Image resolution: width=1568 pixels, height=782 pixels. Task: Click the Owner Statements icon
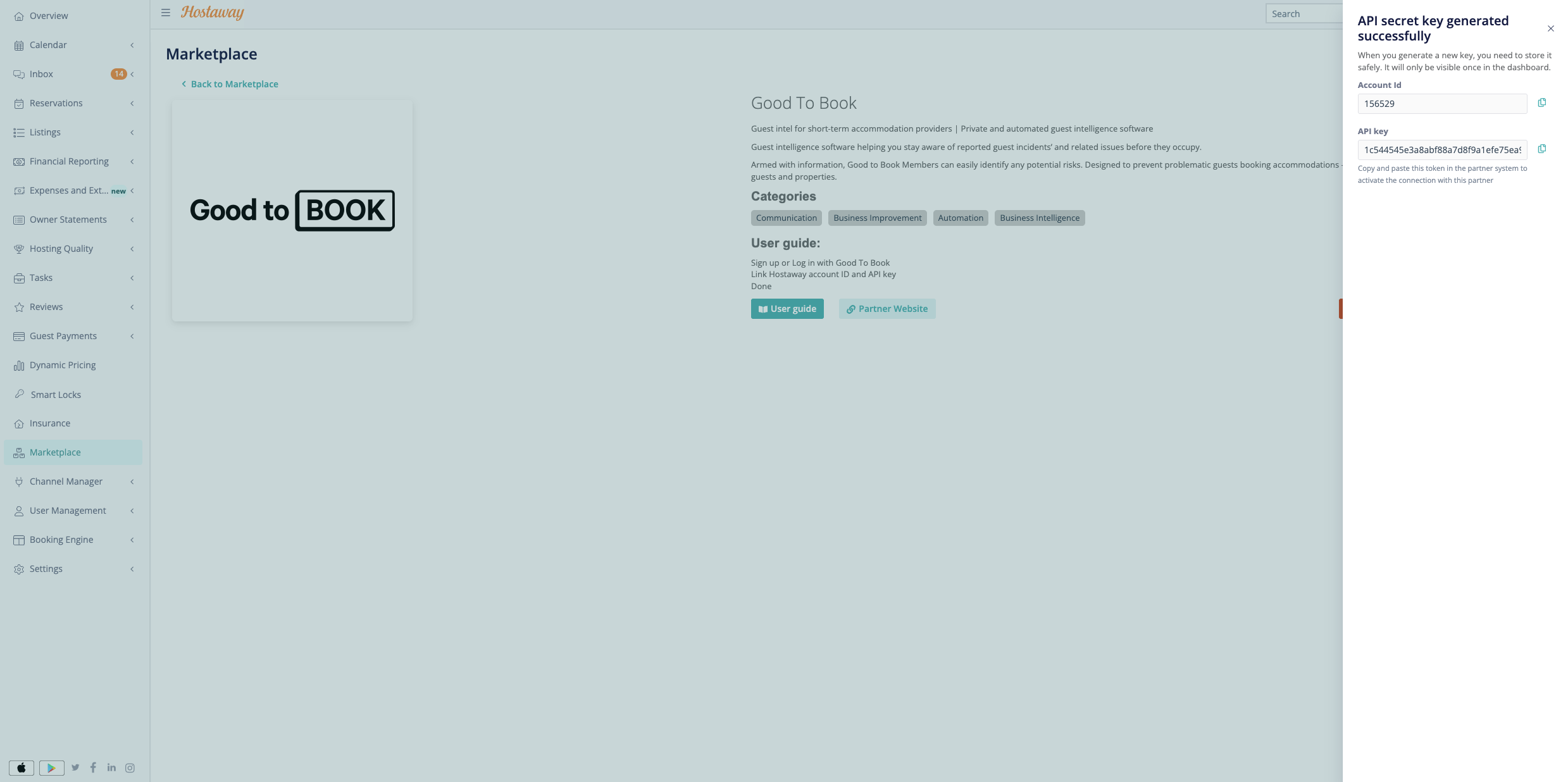coord(19,220)
